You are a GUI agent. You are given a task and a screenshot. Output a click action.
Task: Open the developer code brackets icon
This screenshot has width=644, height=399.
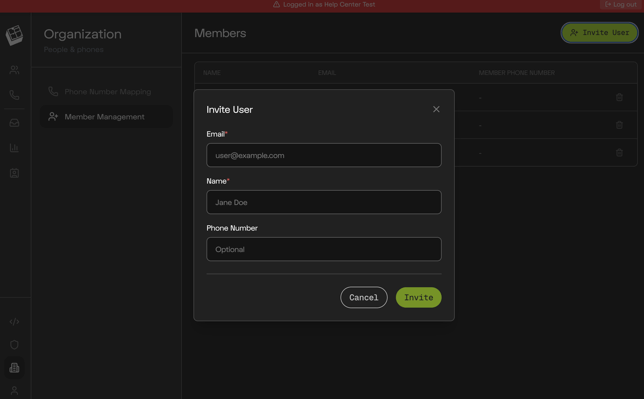[x=14, y=321]
